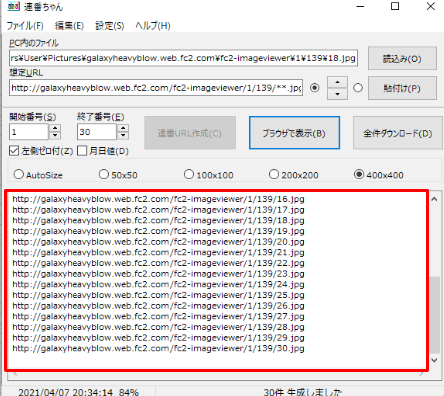Select the AutoSize radio button
This screenshot has height=396, width=444.
pyautogui.click(x=19, y=174)
